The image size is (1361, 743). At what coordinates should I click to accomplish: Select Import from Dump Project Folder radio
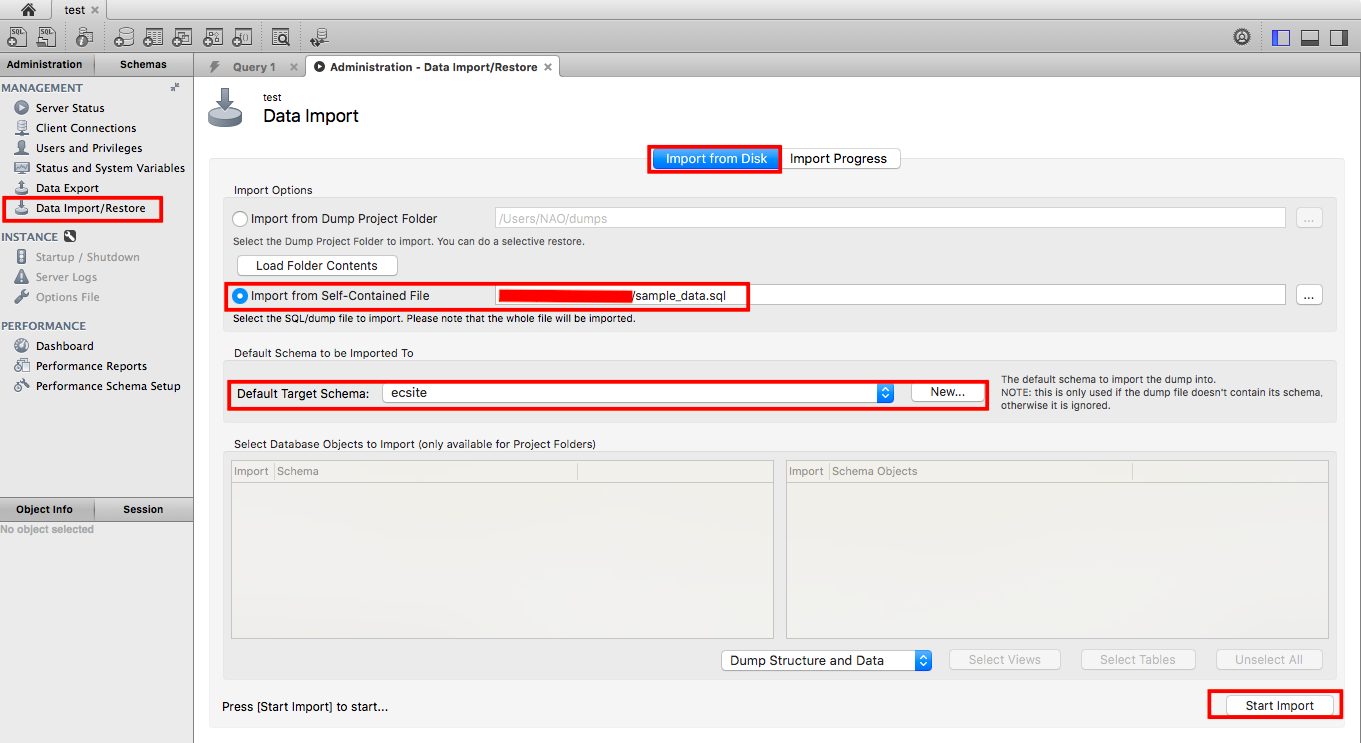click(240, 218)
